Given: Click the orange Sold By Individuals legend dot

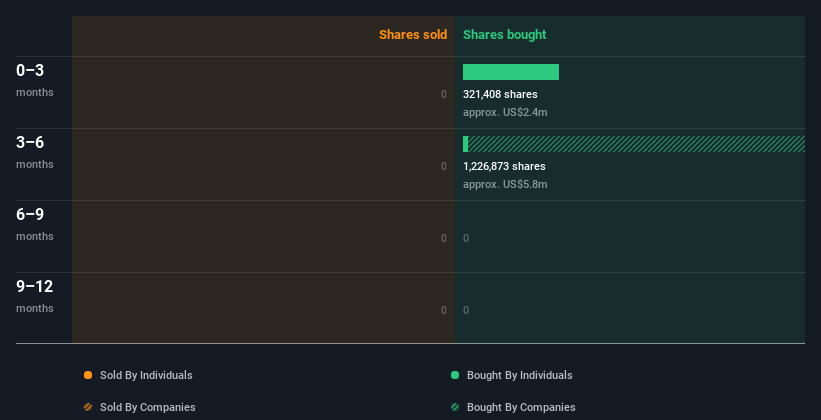Looking at the screenshot, I should pos(88,375).
